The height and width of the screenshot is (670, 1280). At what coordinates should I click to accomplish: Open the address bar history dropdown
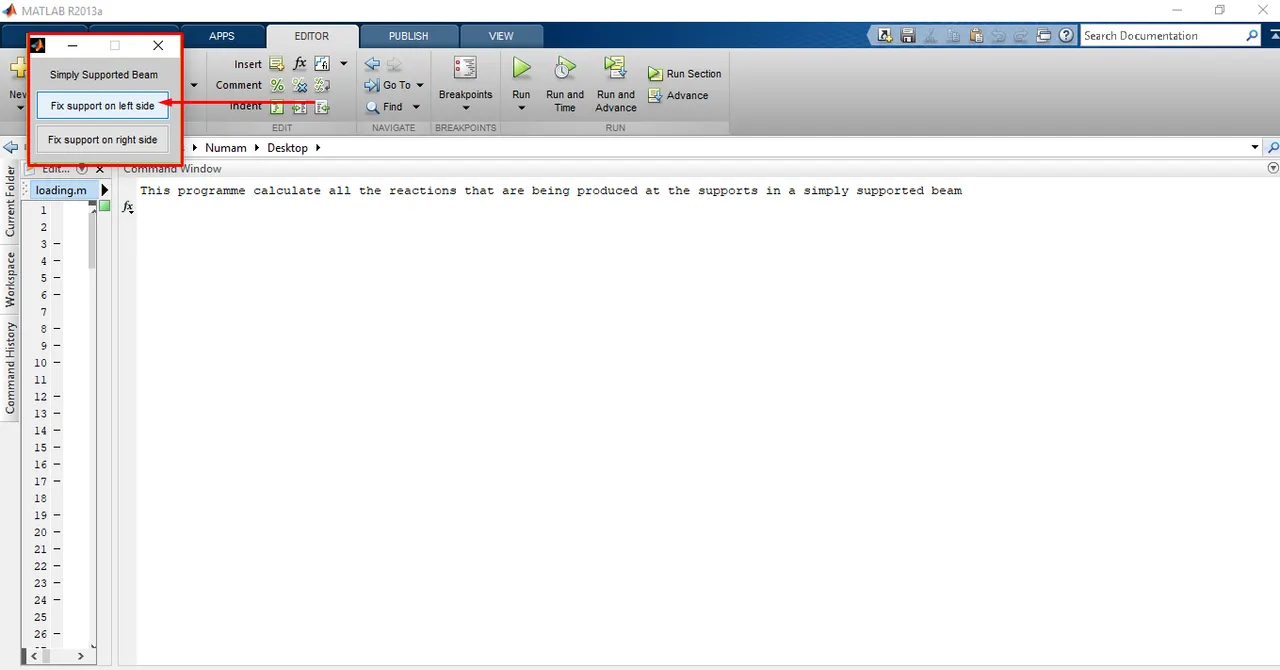pyautogui.click(x=1255, y=148)
